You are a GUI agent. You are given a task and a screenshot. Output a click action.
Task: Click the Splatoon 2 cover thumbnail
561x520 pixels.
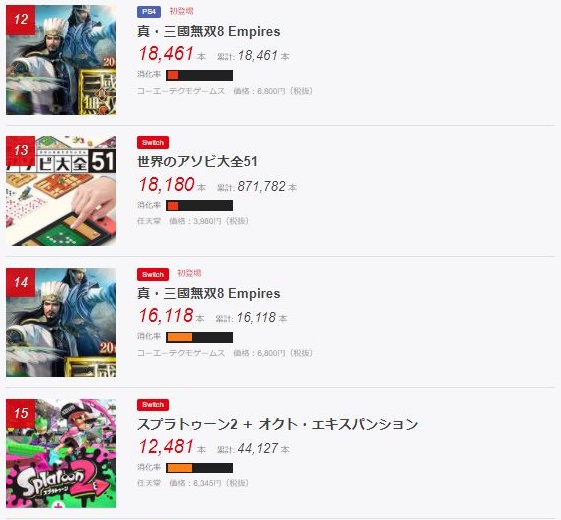(61, 453)
